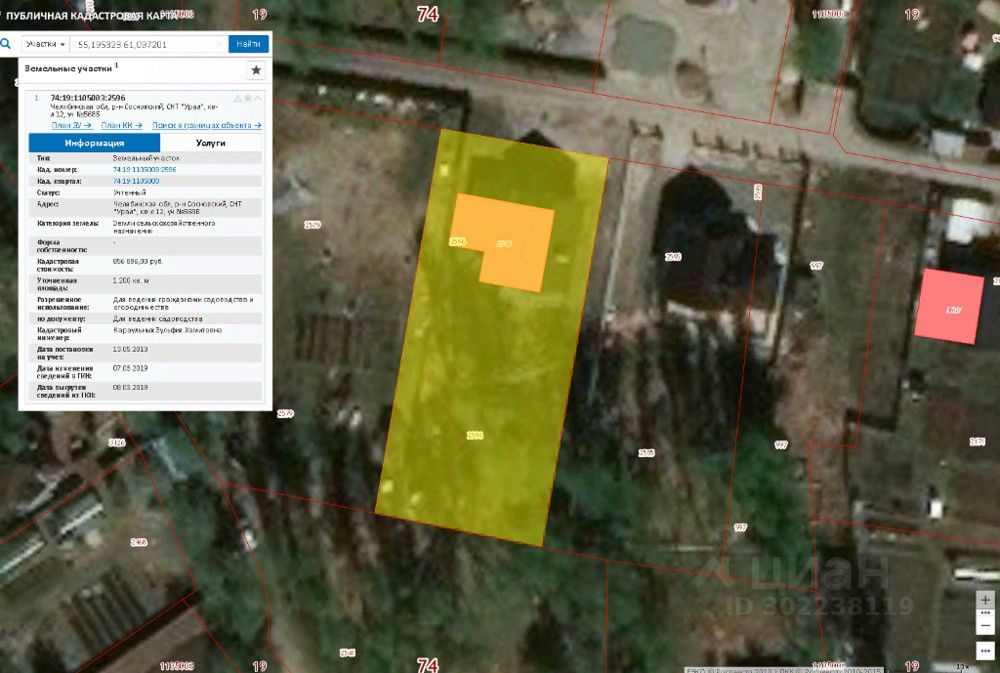Switch to the Информация tab
The height and width of the screenshot is (673, 1000).
tap(94, 143)
